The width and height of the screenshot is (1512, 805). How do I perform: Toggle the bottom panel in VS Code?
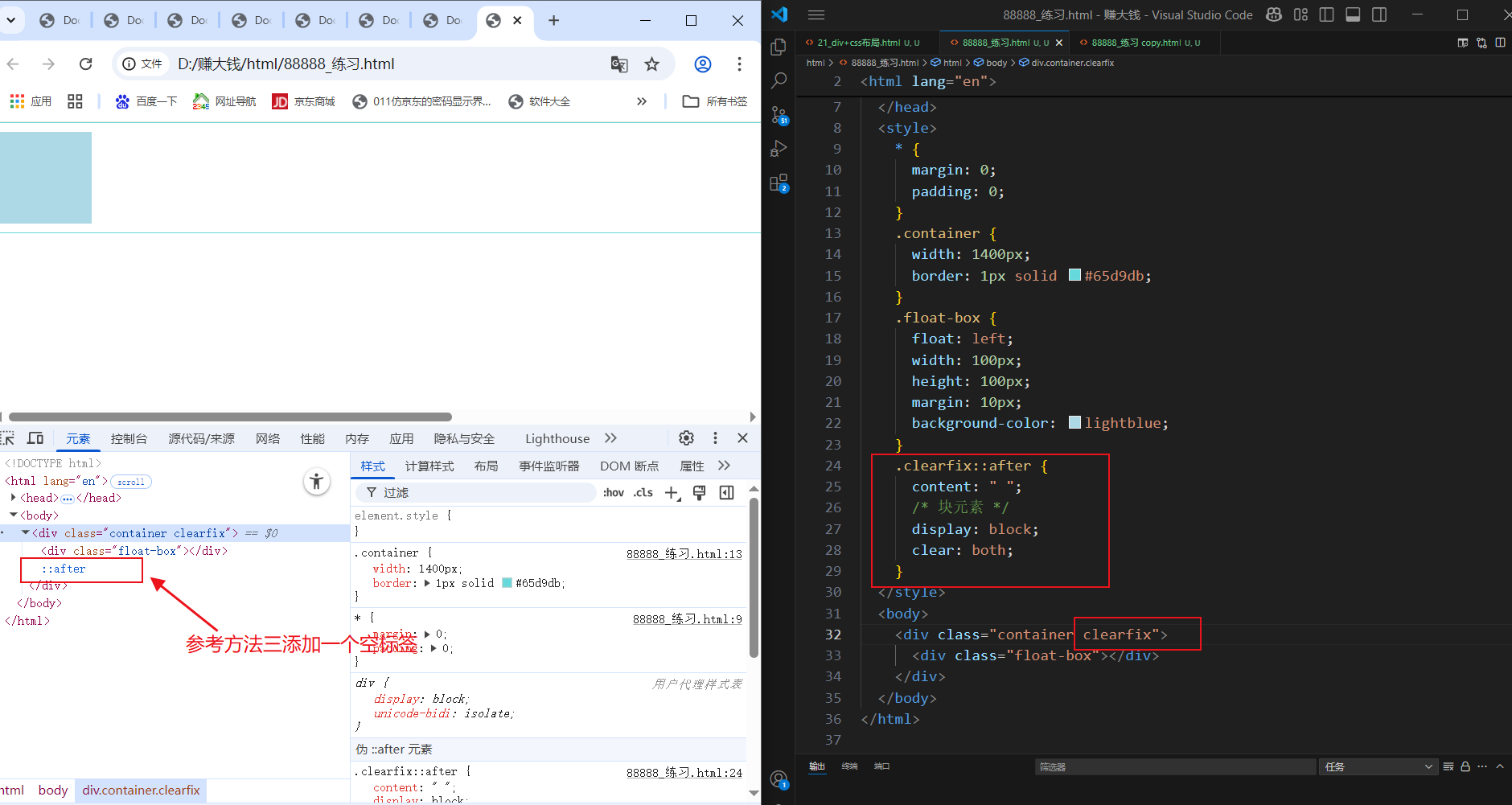1353,14
